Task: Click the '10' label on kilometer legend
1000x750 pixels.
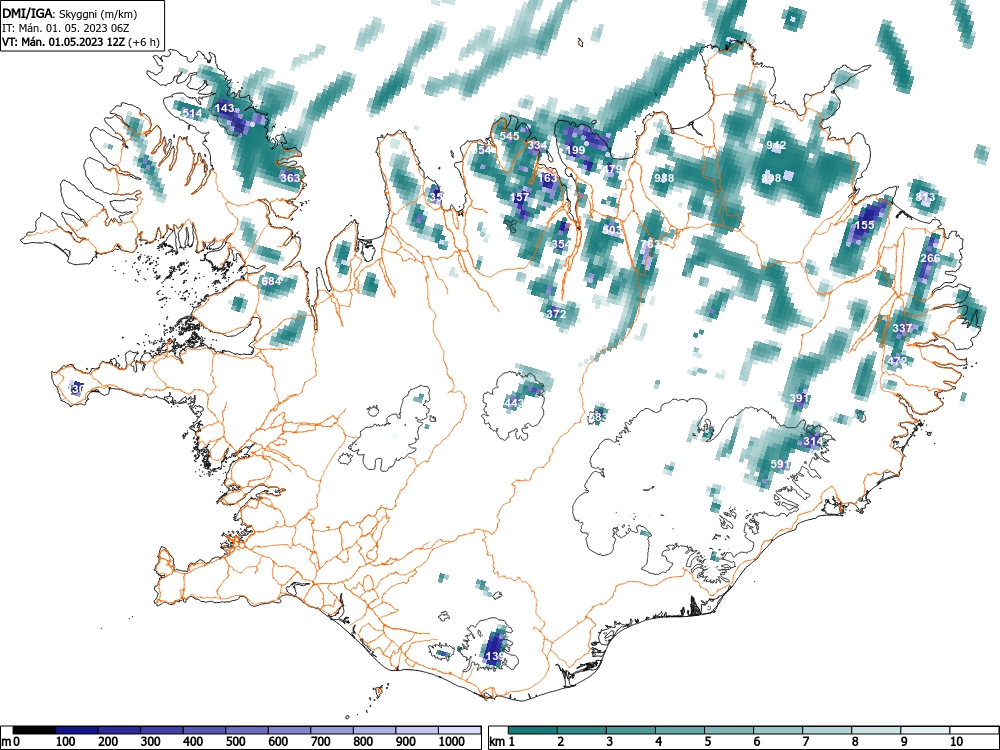Action: (955, 741)
